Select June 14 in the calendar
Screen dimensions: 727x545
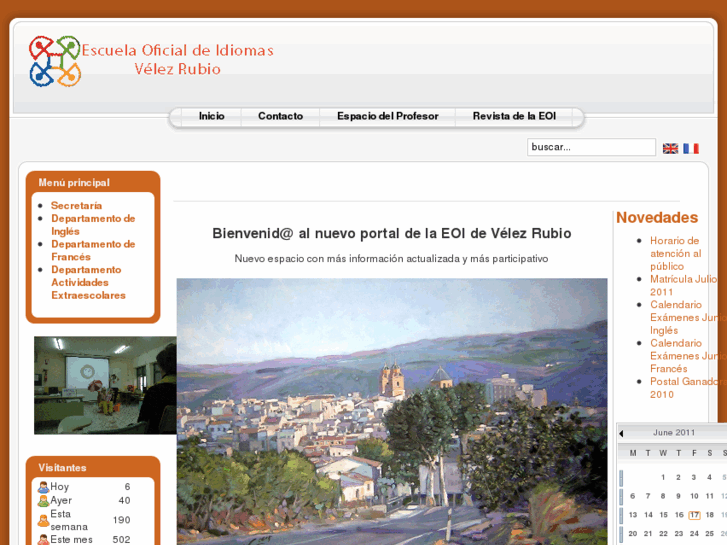pos(648,515)
